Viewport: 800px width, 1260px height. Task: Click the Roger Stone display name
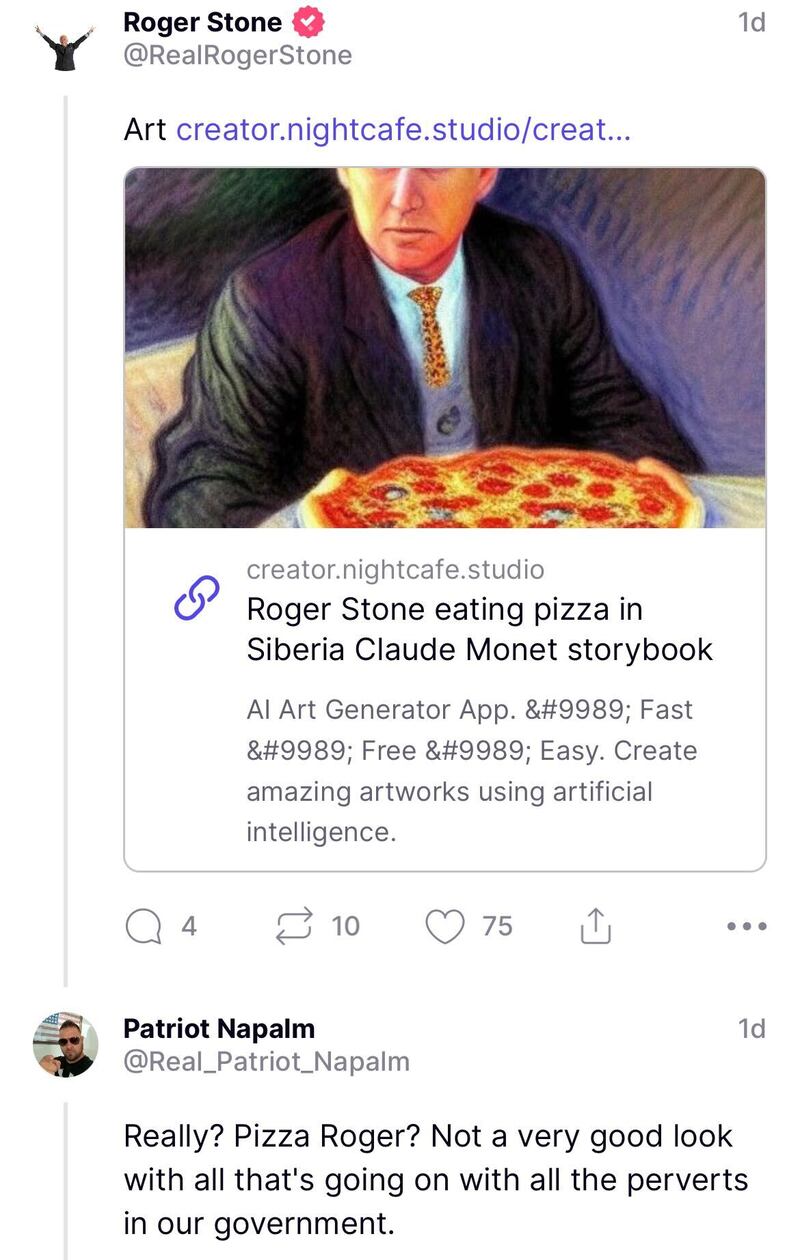[202, 22]
